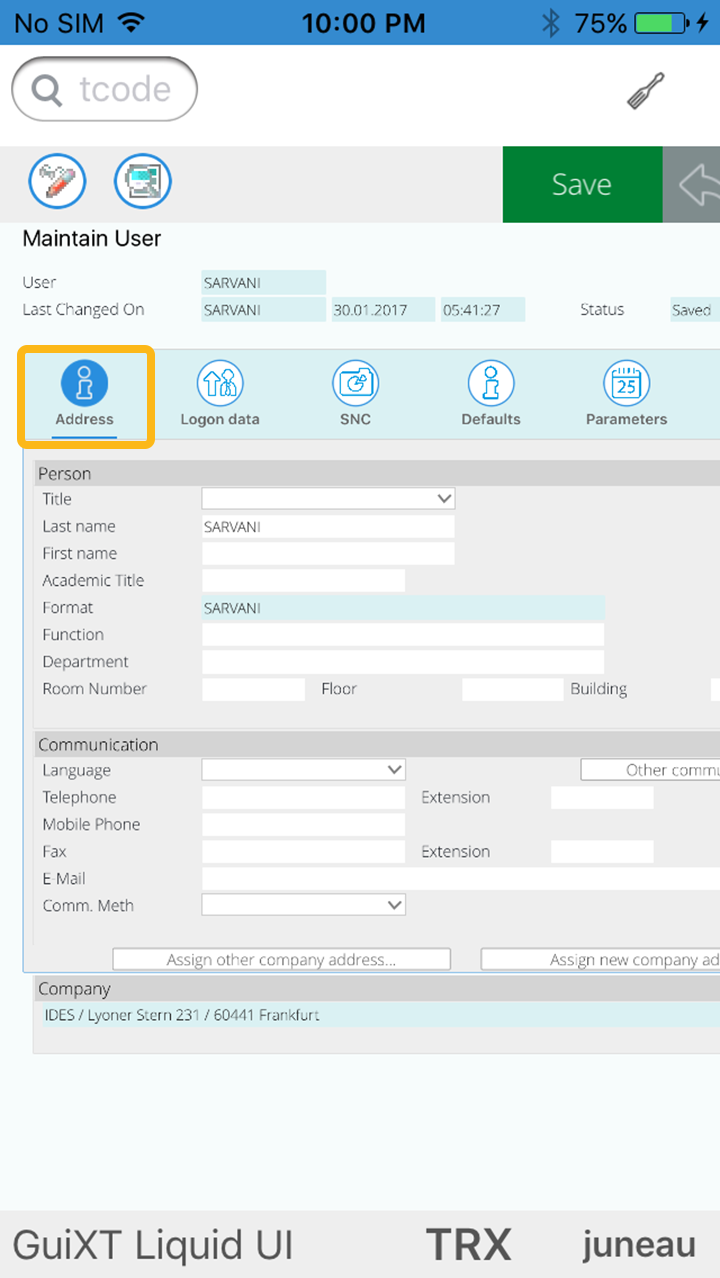This screenshot has height=1278, width=720.
Task: Click Assign other company address button
Action: [281, 959]
